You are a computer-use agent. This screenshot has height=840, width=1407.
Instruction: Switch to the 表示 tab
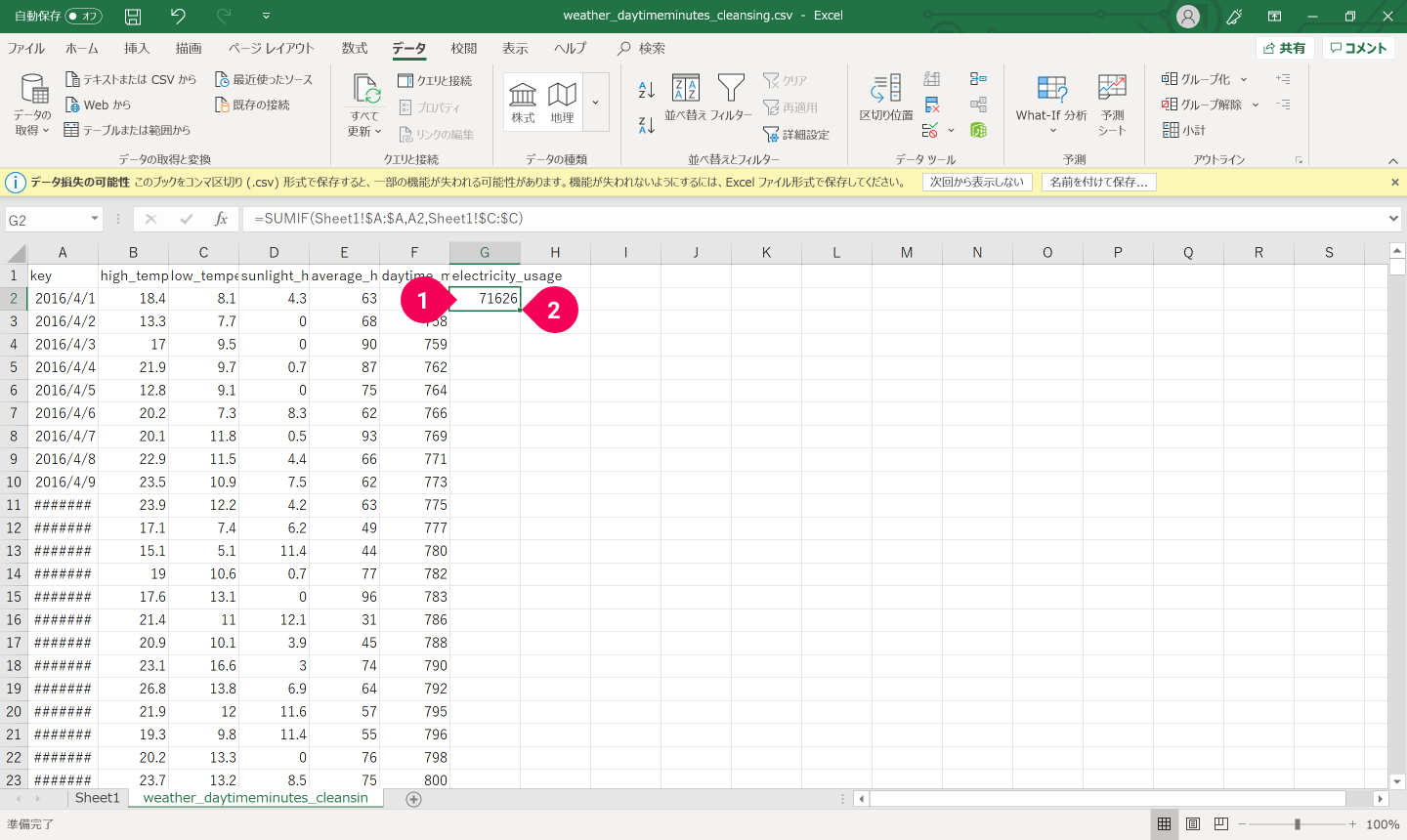pos(515,49)
